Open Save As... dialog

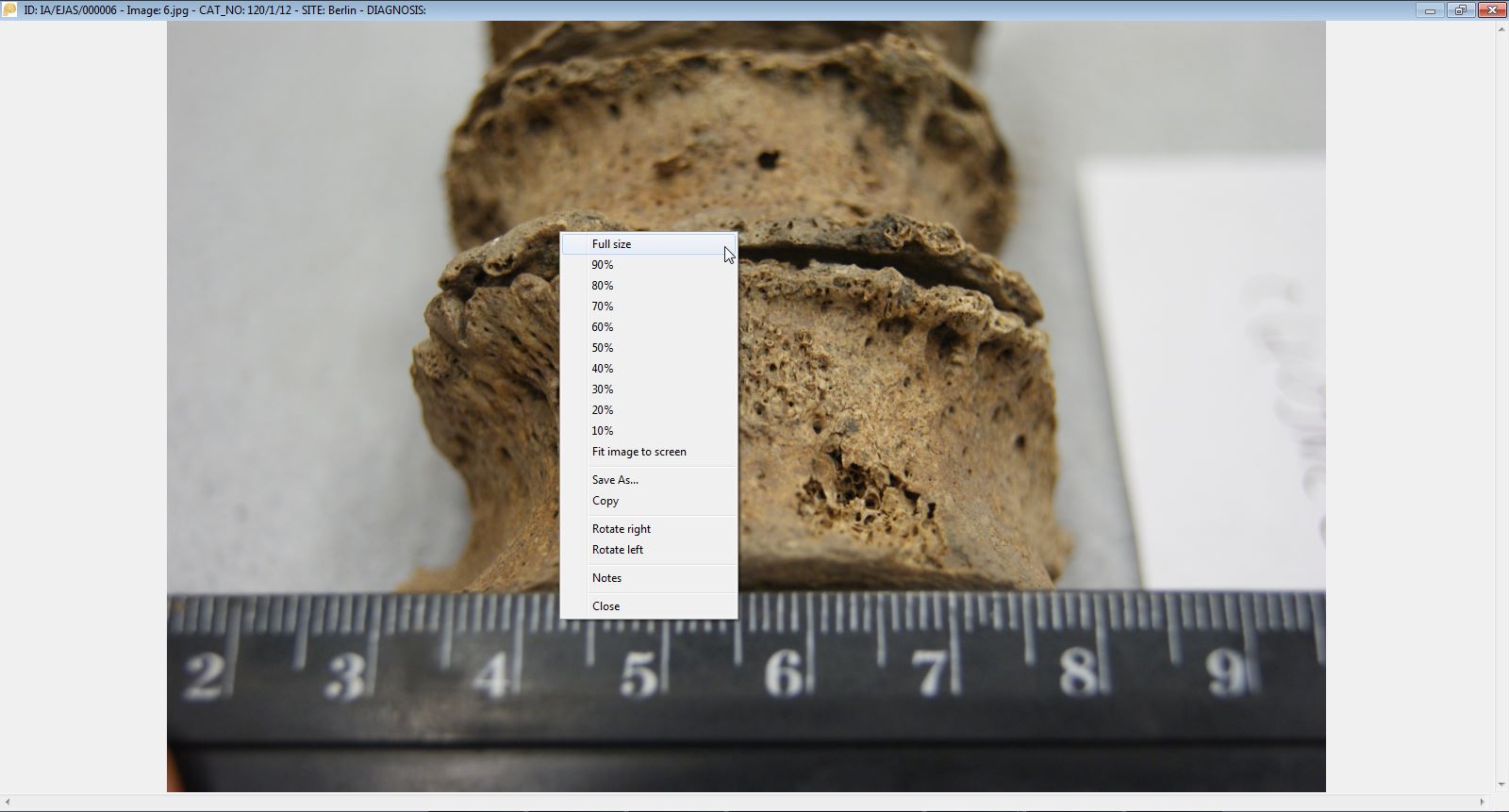pos(615,480)
